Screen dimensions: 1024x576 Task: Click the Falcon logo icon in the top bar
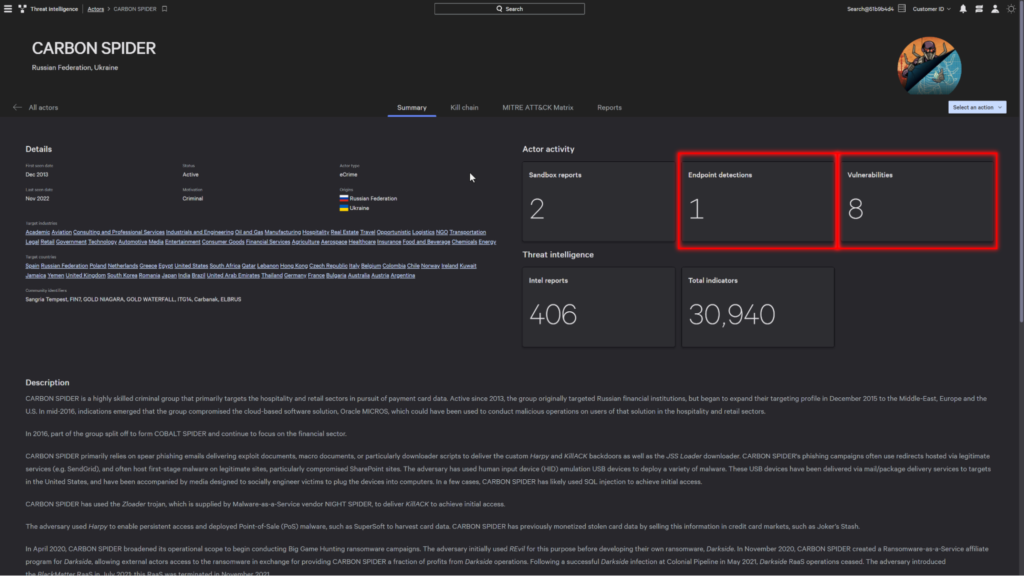(x=23, y=9)
